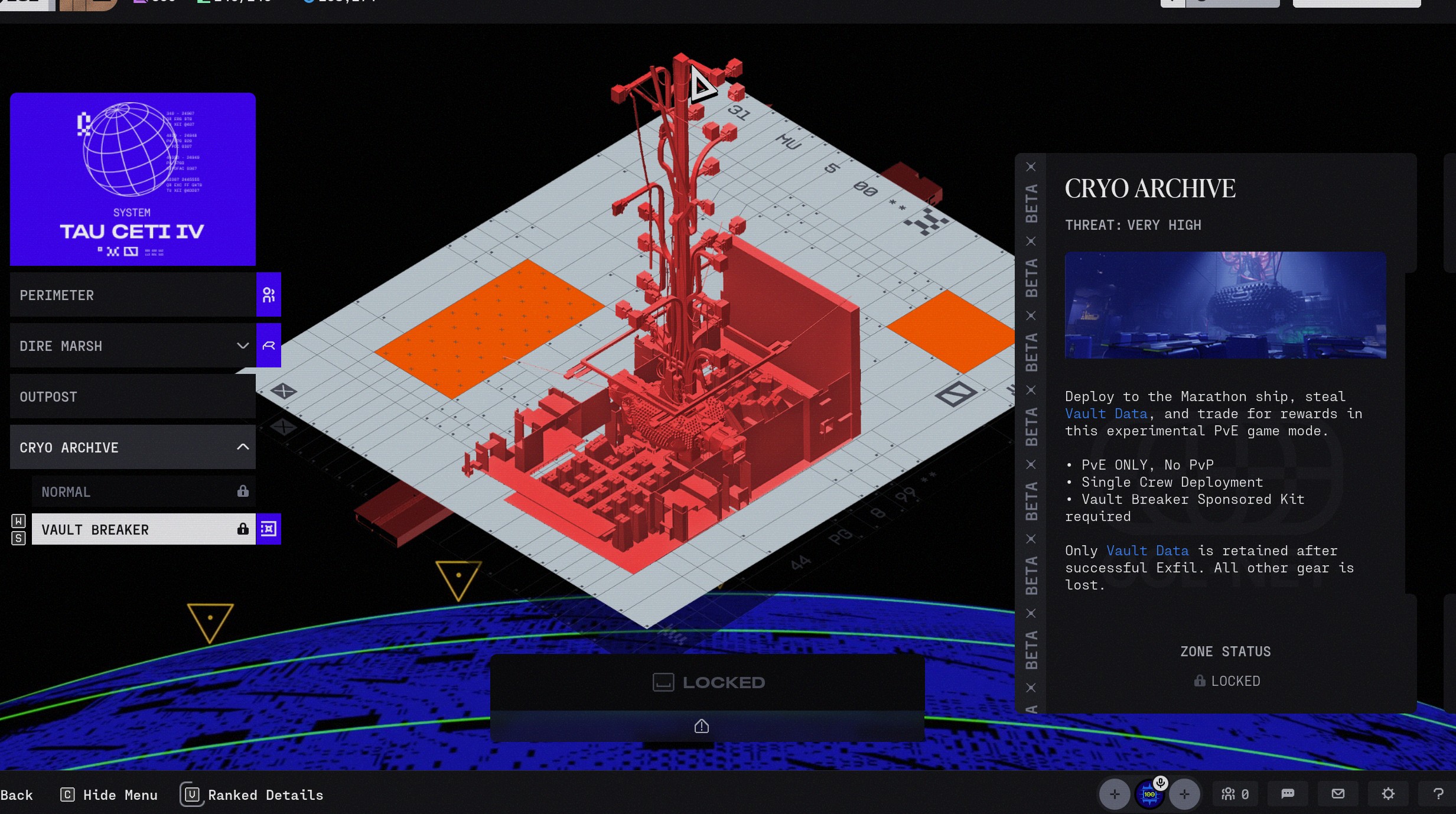Click the W key hint icon

18,520
